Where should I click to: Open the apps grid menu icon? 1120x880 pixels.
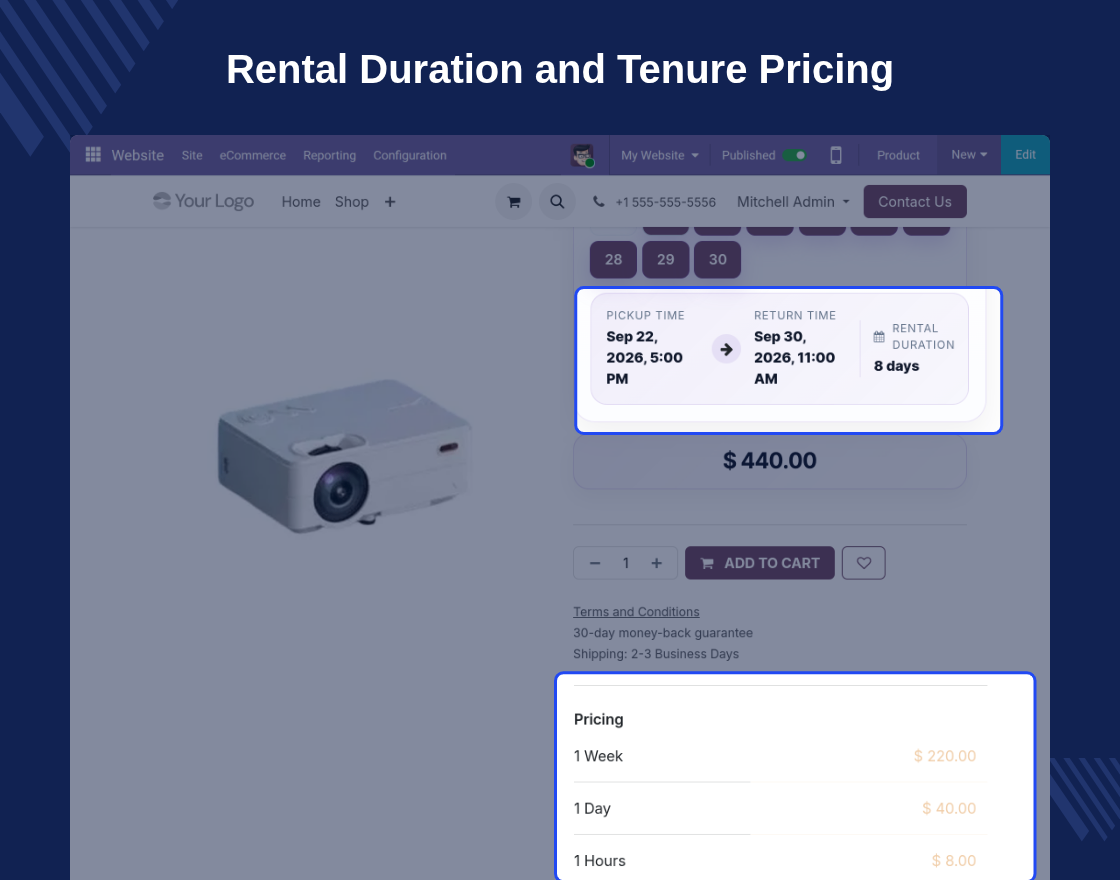pyautogui.click(x=93, y=155)
